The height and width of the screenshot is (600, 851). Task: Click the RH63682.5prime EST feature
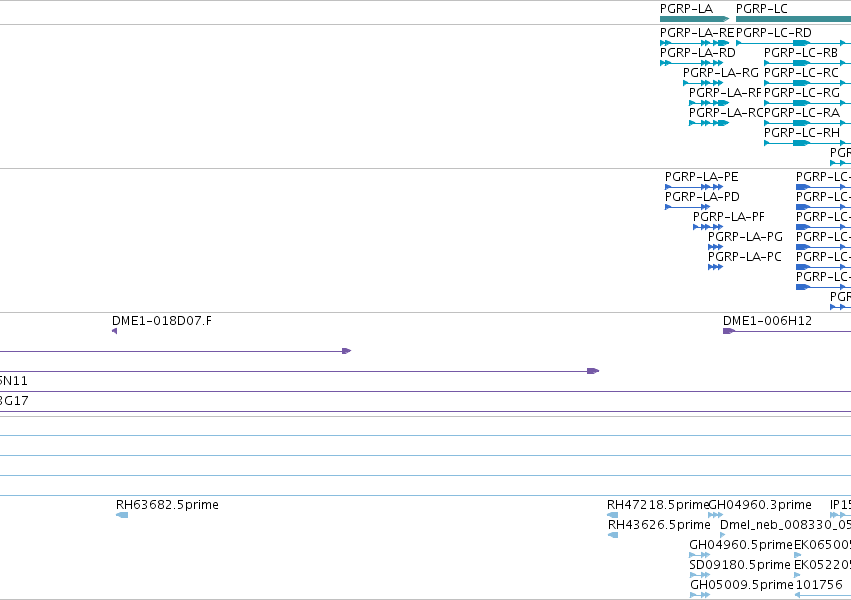[x=122, y=515]
